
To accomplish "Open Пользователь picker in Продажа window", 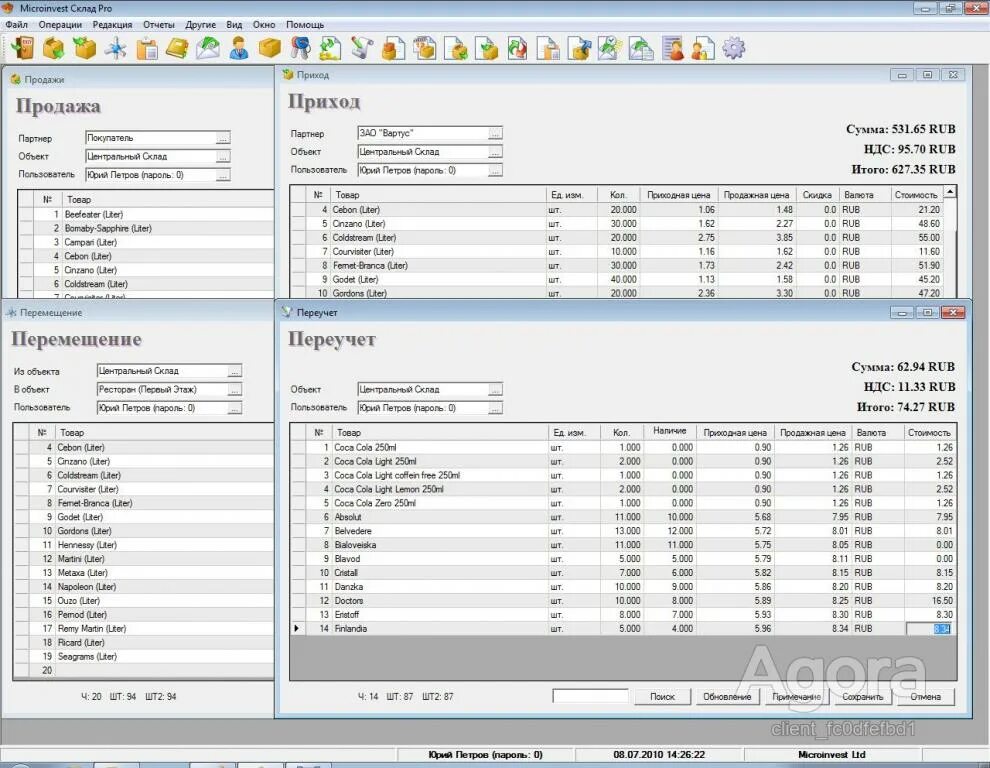I will (x=223, y=175).
